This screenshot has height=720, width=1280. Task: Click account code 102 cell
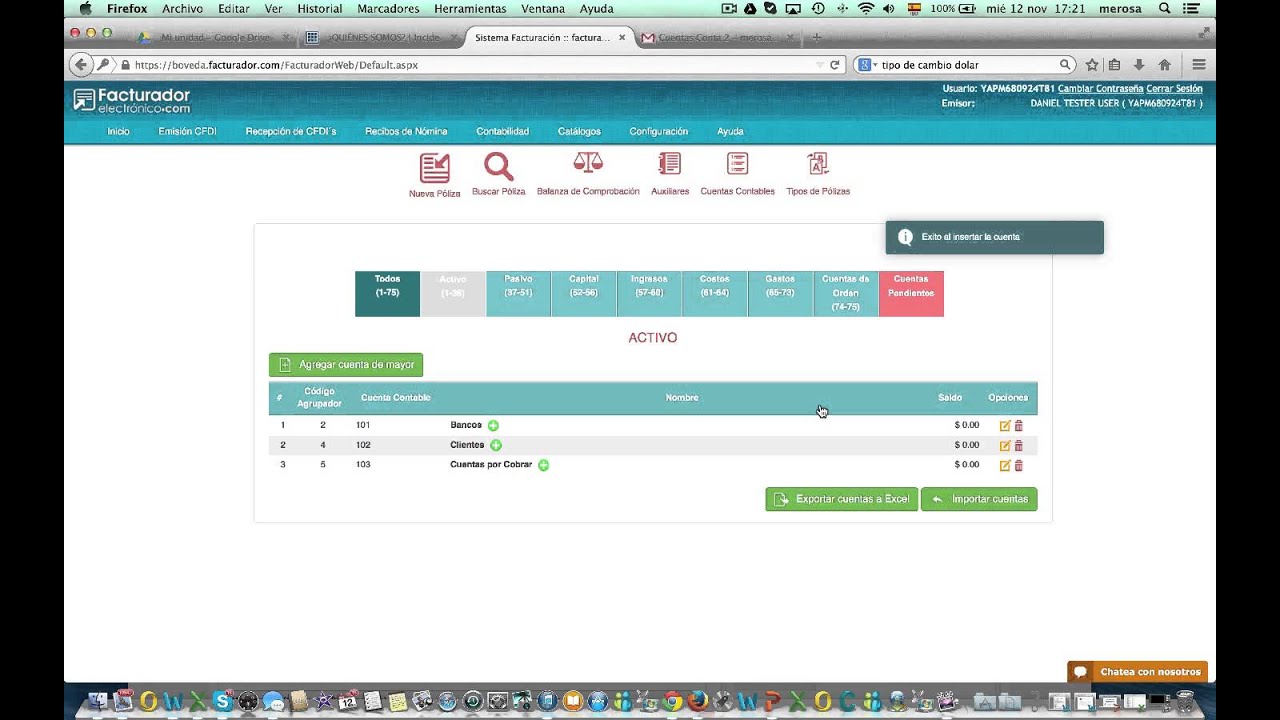pyautogui.click(x=363, y=445)
